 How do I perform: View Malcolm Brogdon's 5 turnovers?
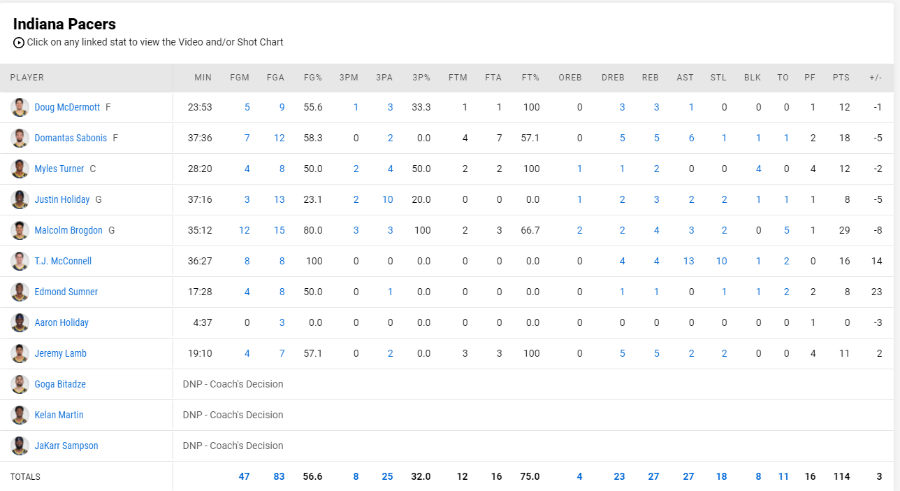(786, 230)
